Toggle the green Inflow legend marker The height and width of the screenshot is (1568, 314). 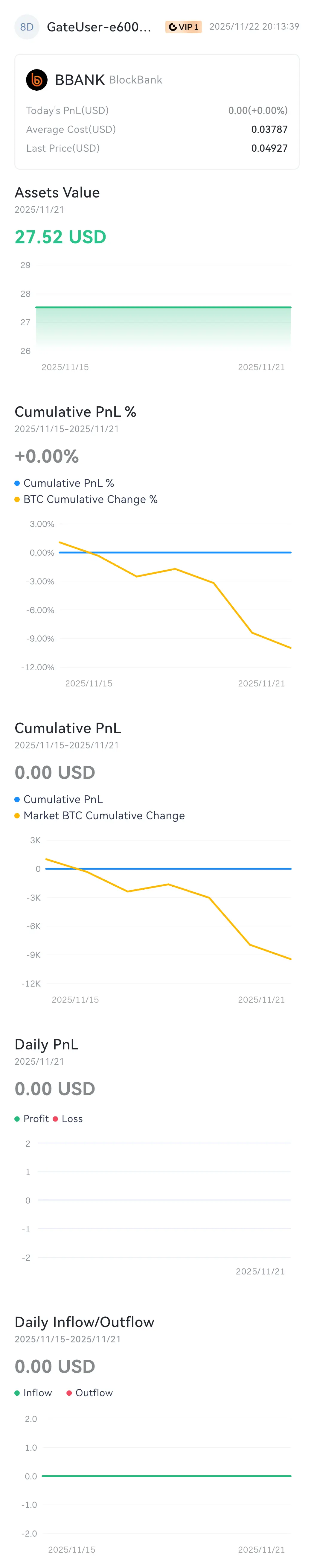coord(17,1392)
